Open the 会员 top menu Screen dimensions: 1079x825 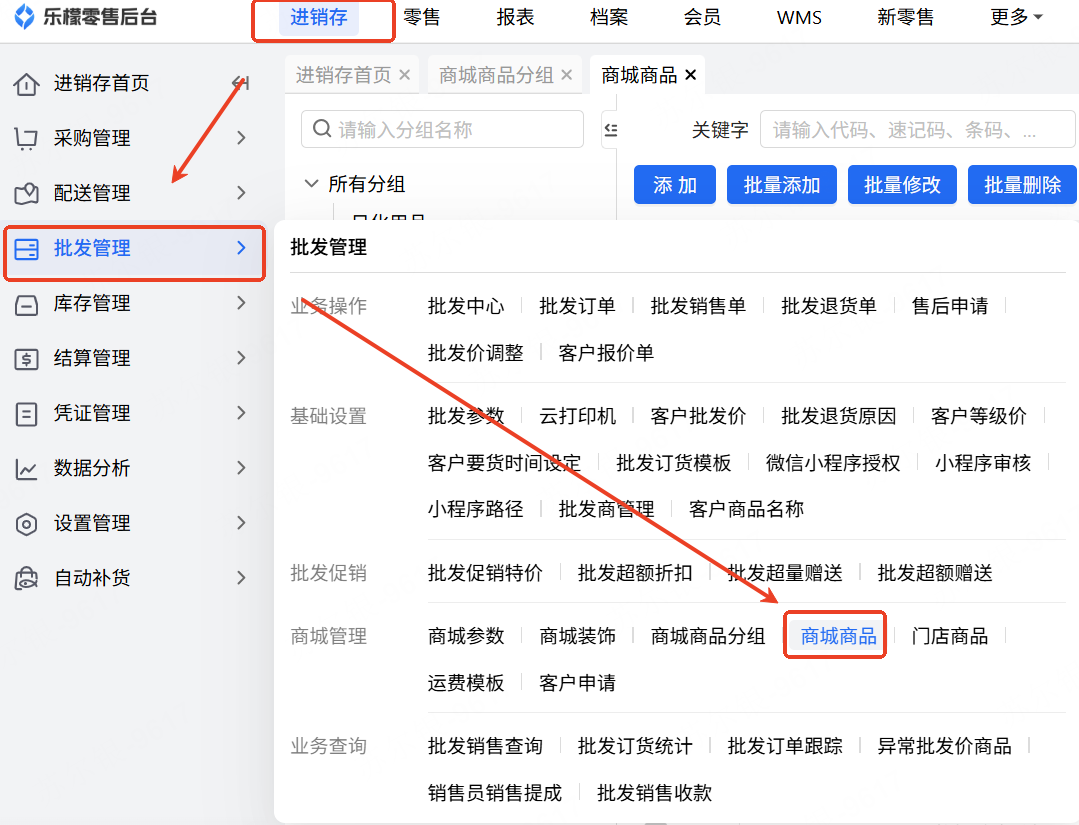tap(702, 17)
